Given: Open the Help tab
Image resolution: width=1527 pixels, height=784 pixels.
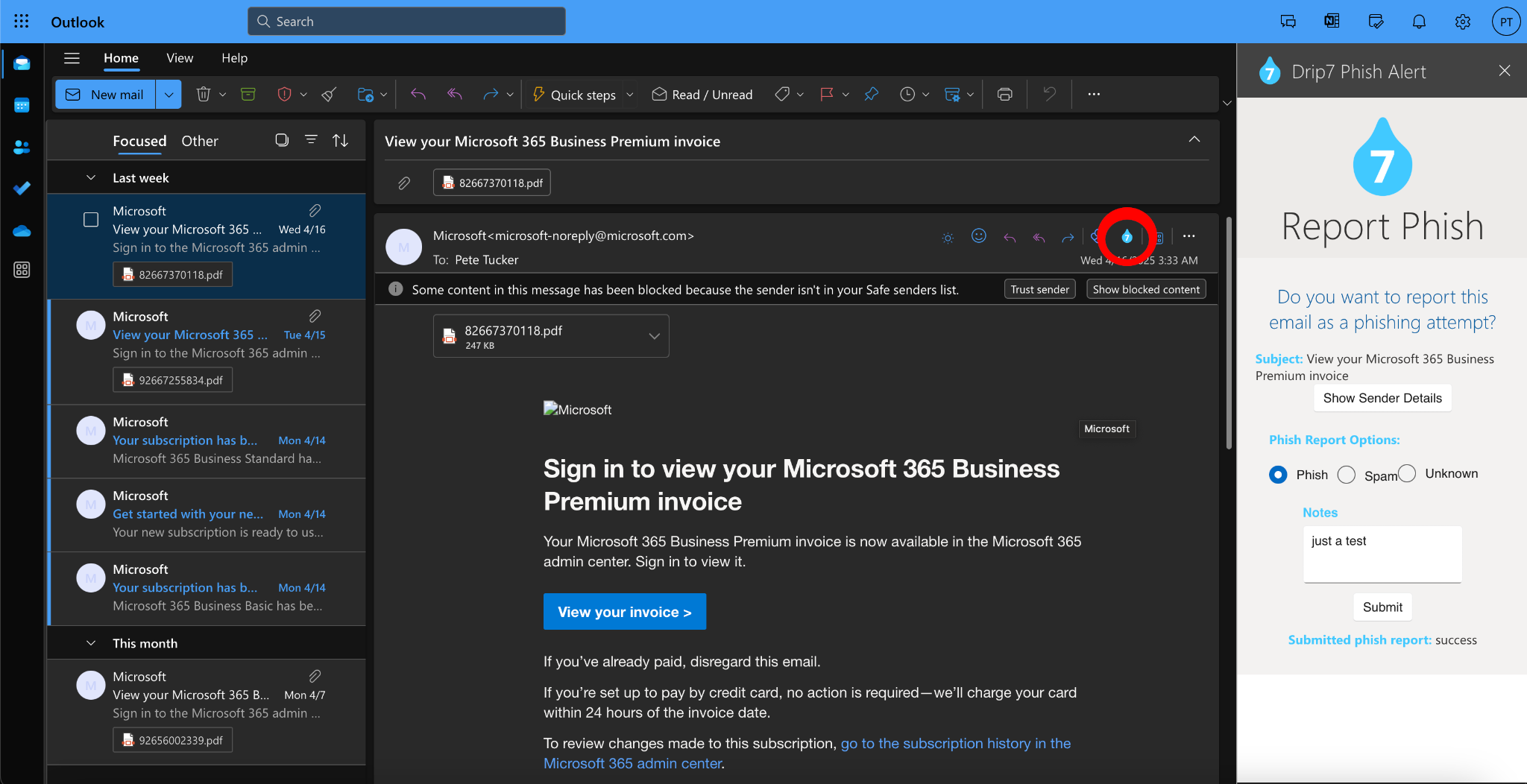Looking at the screenshot, I should [x=234, y=58].
